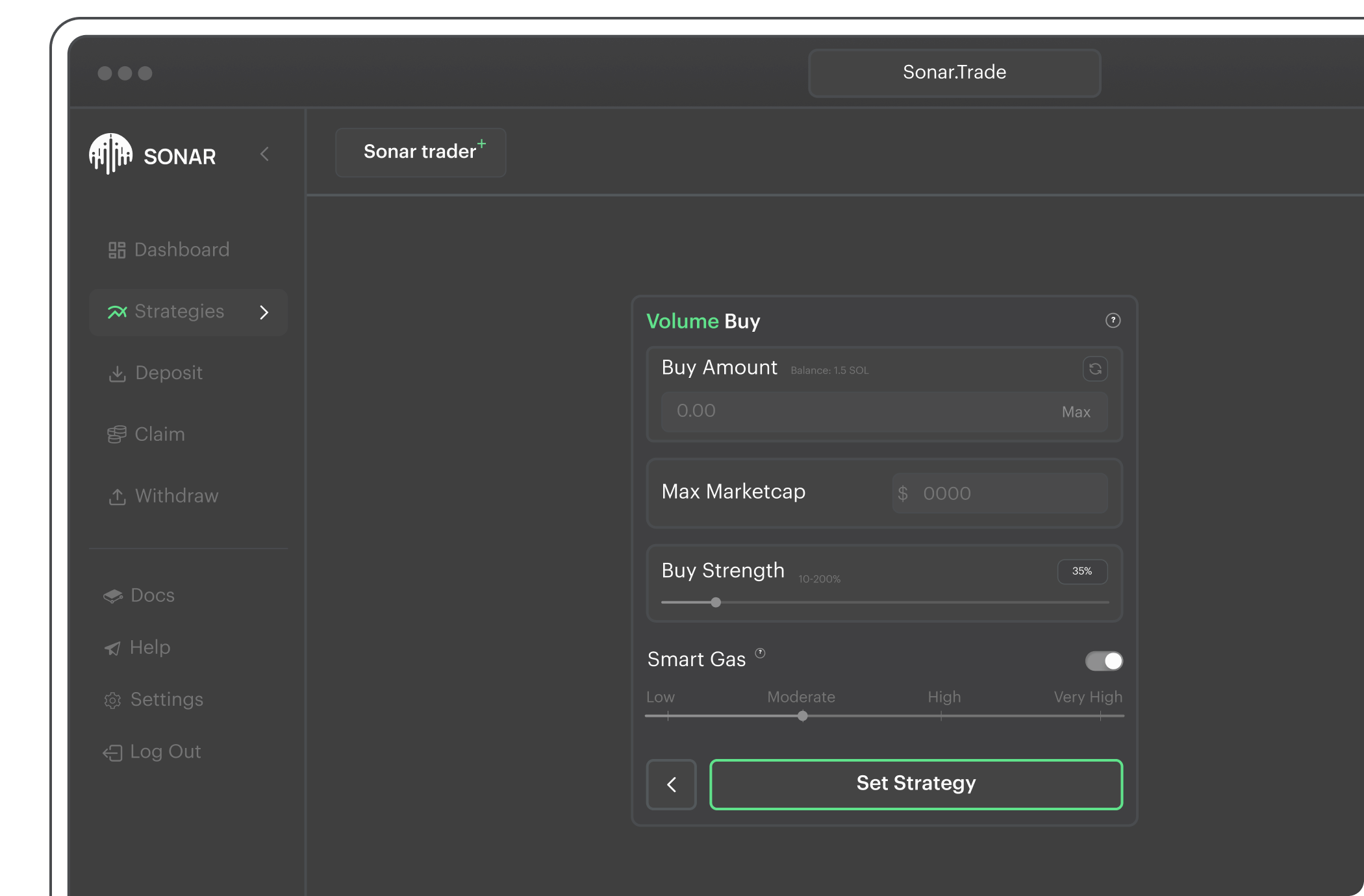
Task: Open the Dashboard grid icon
Action: (117, 250)
